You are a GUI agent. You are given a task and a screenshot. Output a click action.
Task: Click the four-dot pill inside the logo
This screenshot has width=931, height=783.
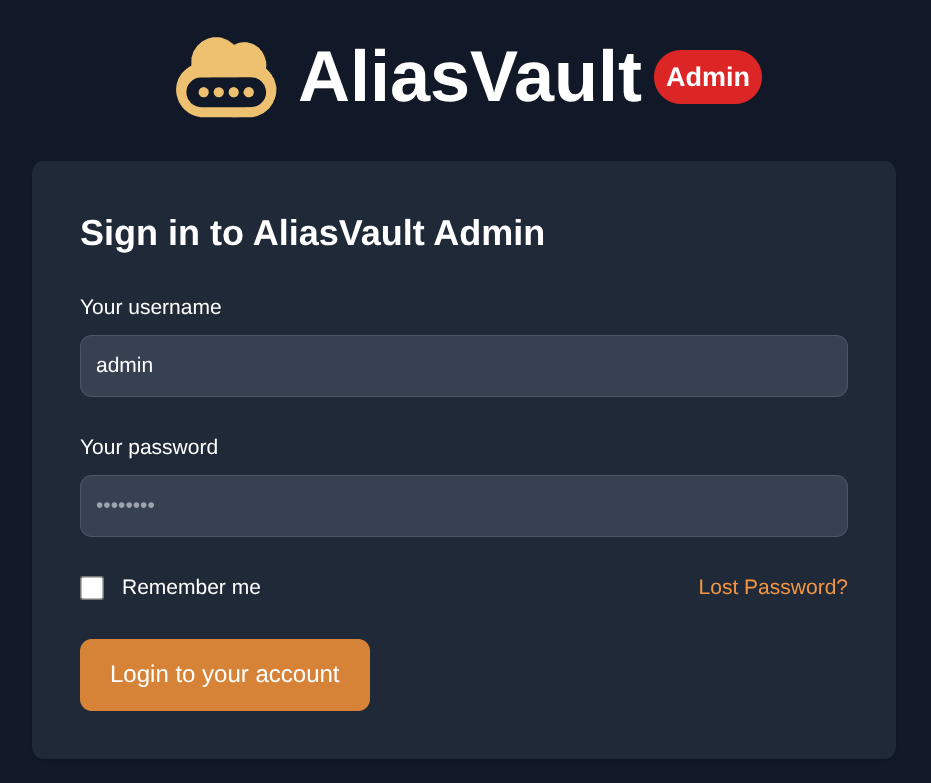[226, 92]
